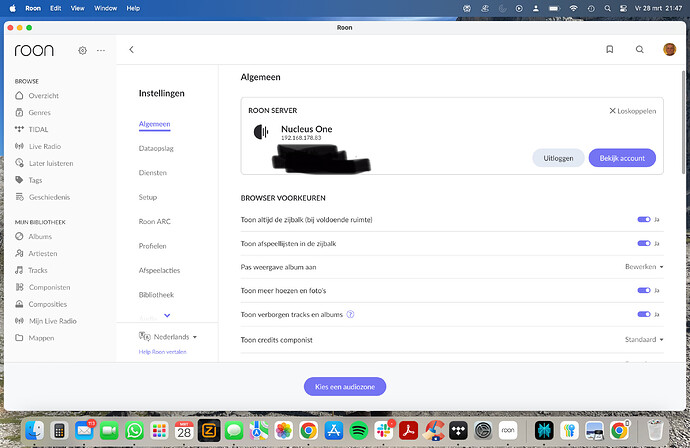Expand more settings tabs chevron
690x448 pixels.
pyautogui.click(x=167, y=315)
